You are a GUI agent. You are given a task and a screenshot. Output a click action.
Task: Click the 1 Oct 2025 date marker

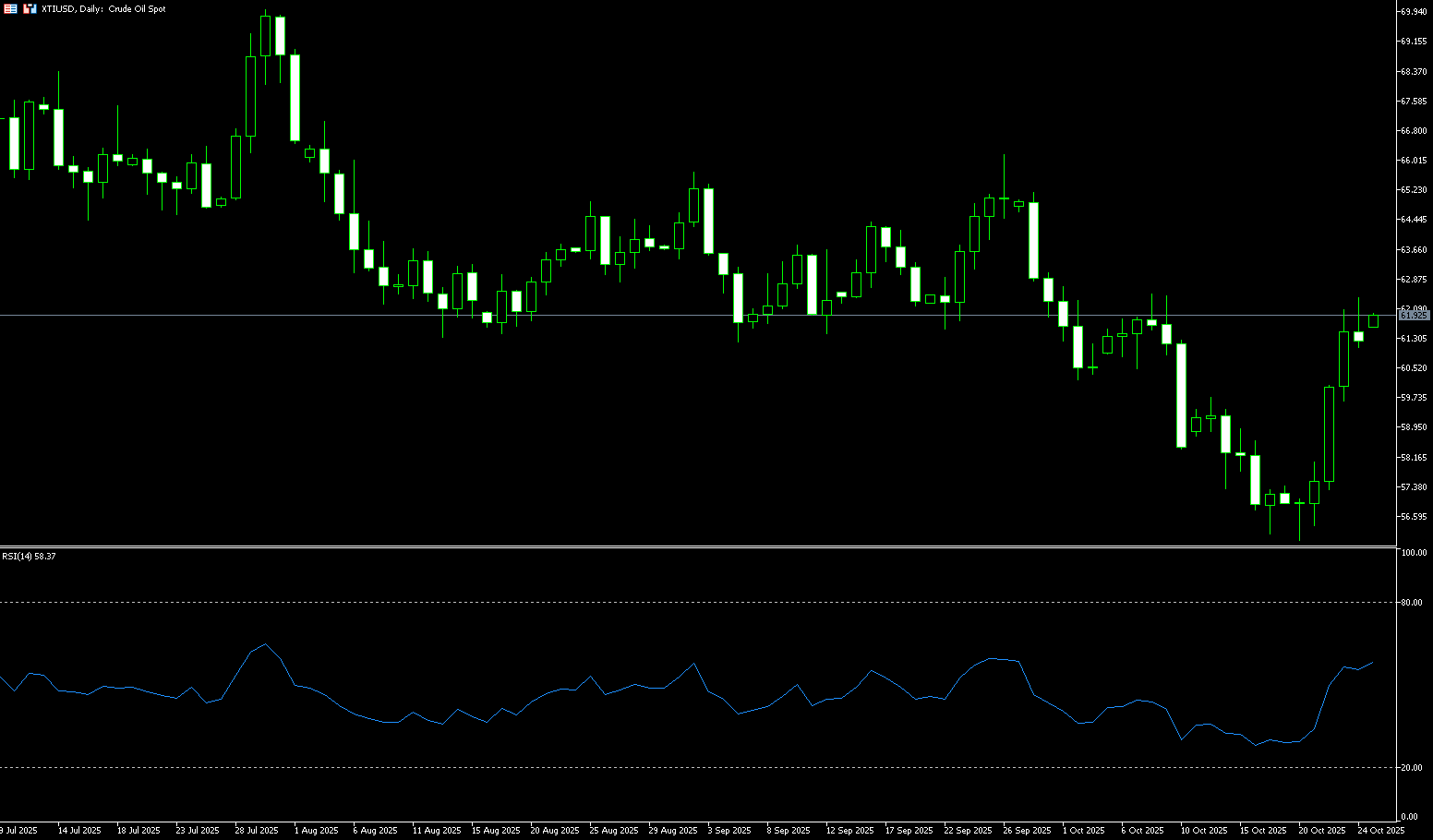[x=1084, y=831]
